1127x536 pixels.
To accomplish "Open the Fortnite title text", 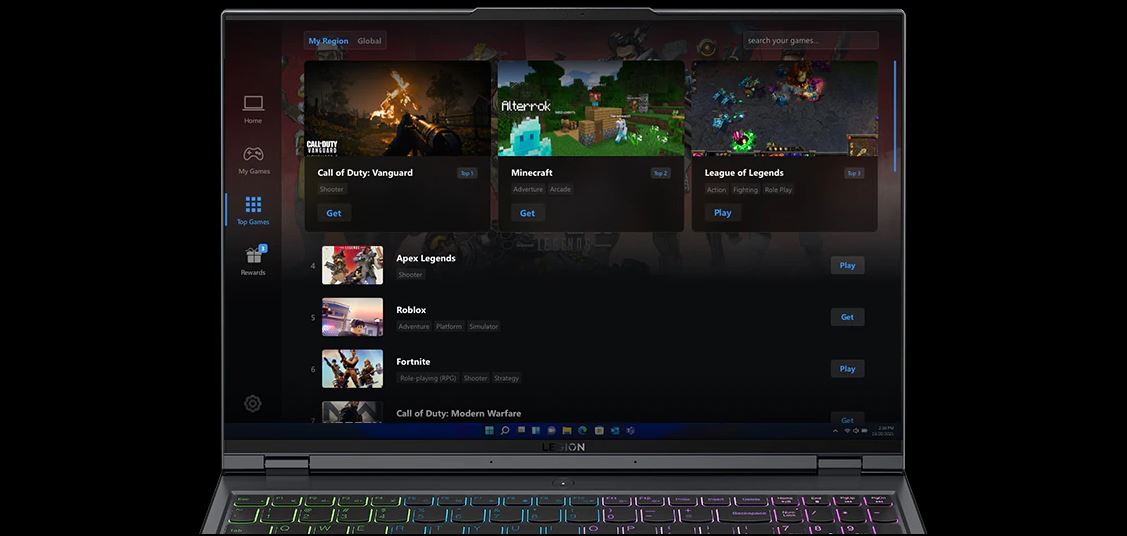I will click(x=413, y=361).
